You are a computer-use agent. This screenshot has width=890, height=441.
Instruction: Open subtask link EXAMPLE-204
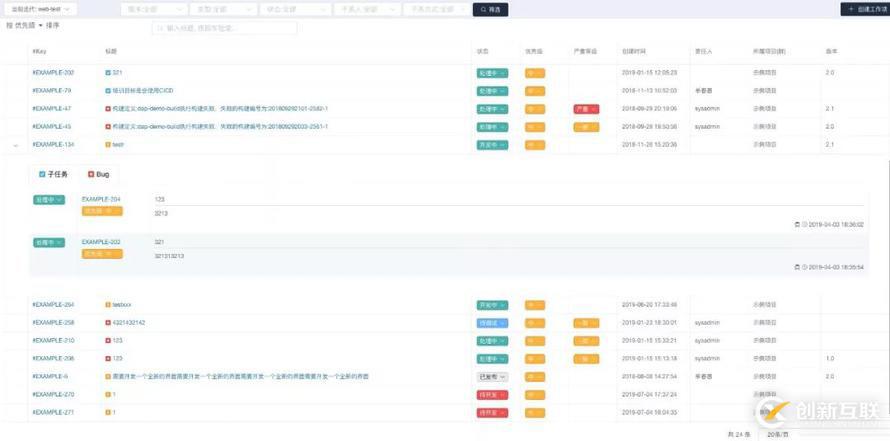pos(101,199)
